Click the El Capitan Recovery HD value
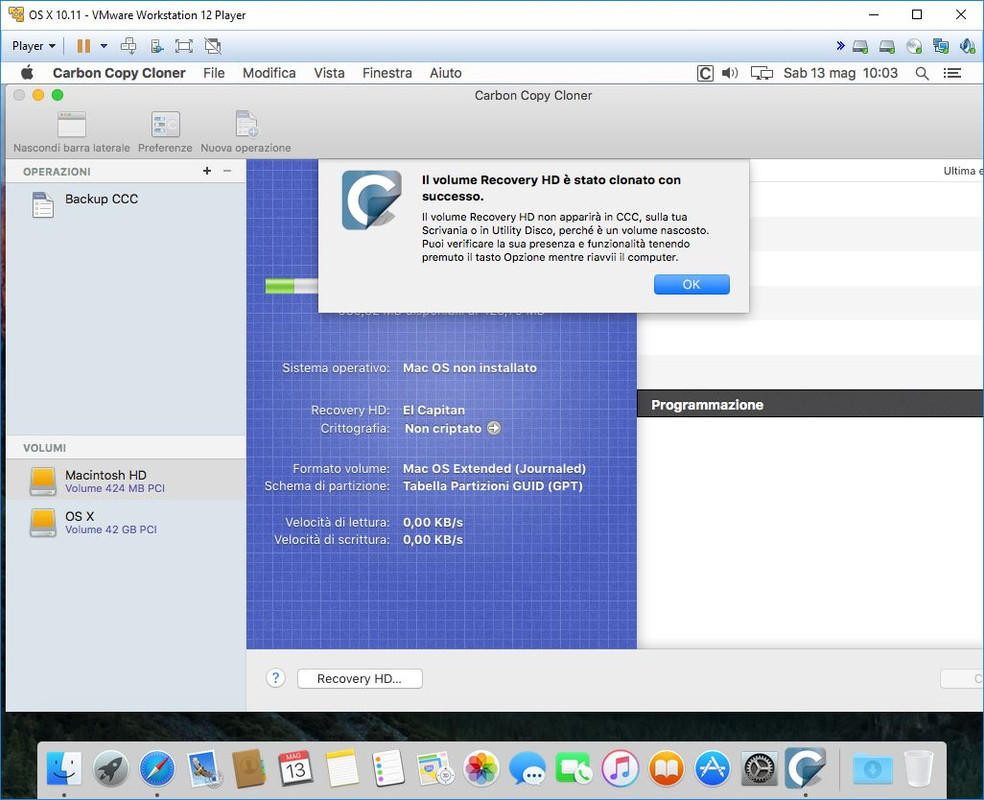The image size is (984, 800). tap(434, 410)
